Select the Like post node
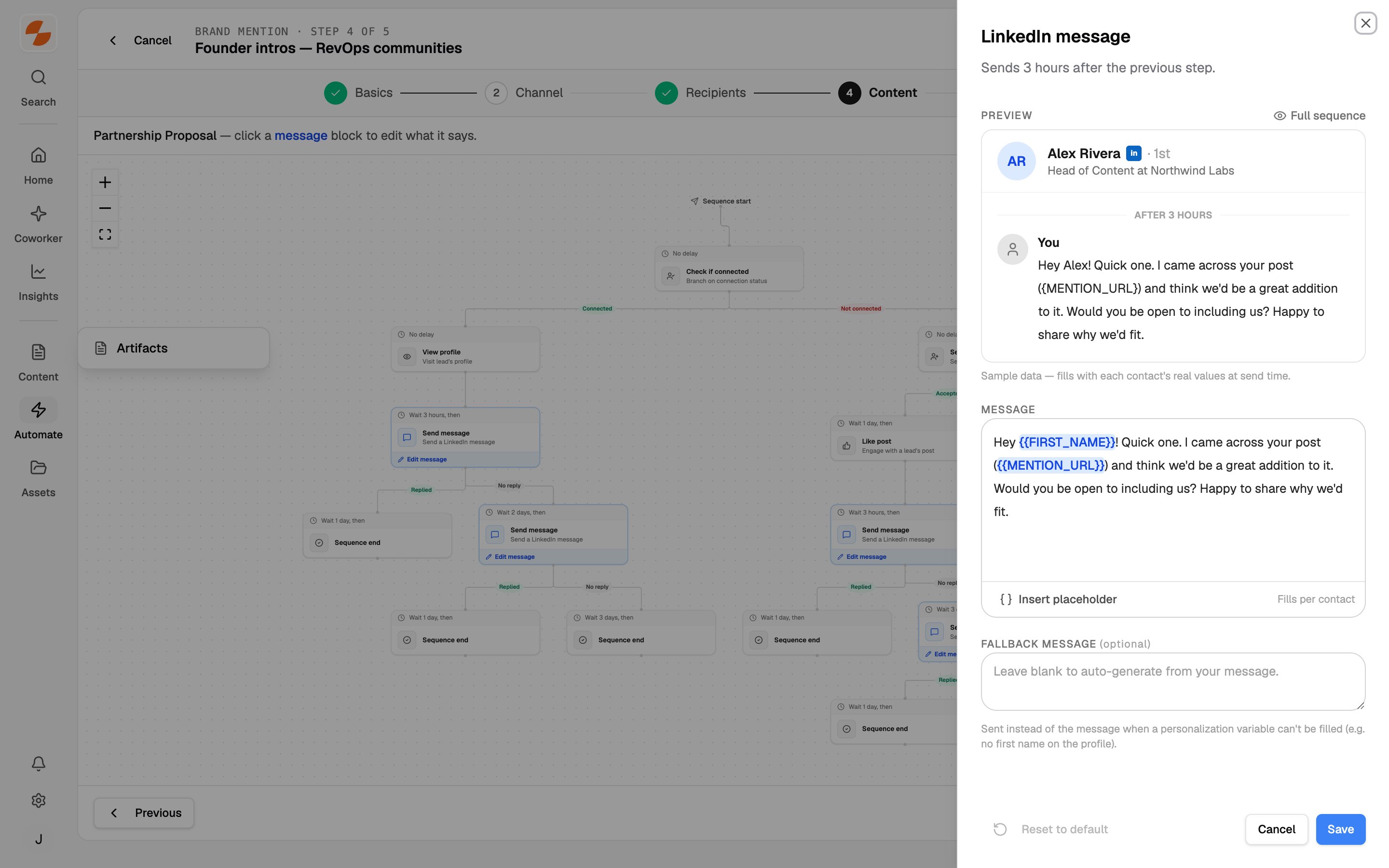The image size is (1389, 868). (x=894, y=439)
